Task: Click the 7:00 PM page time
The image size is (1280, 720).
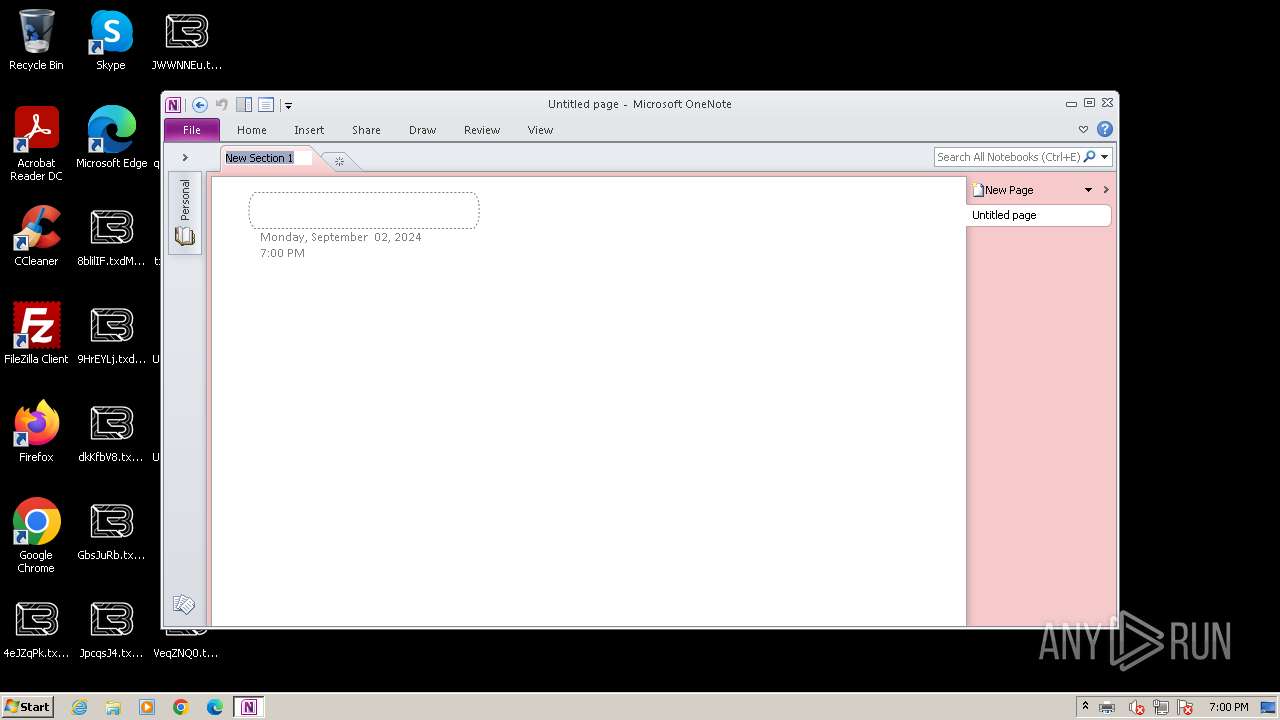Action: coord(282,253)
